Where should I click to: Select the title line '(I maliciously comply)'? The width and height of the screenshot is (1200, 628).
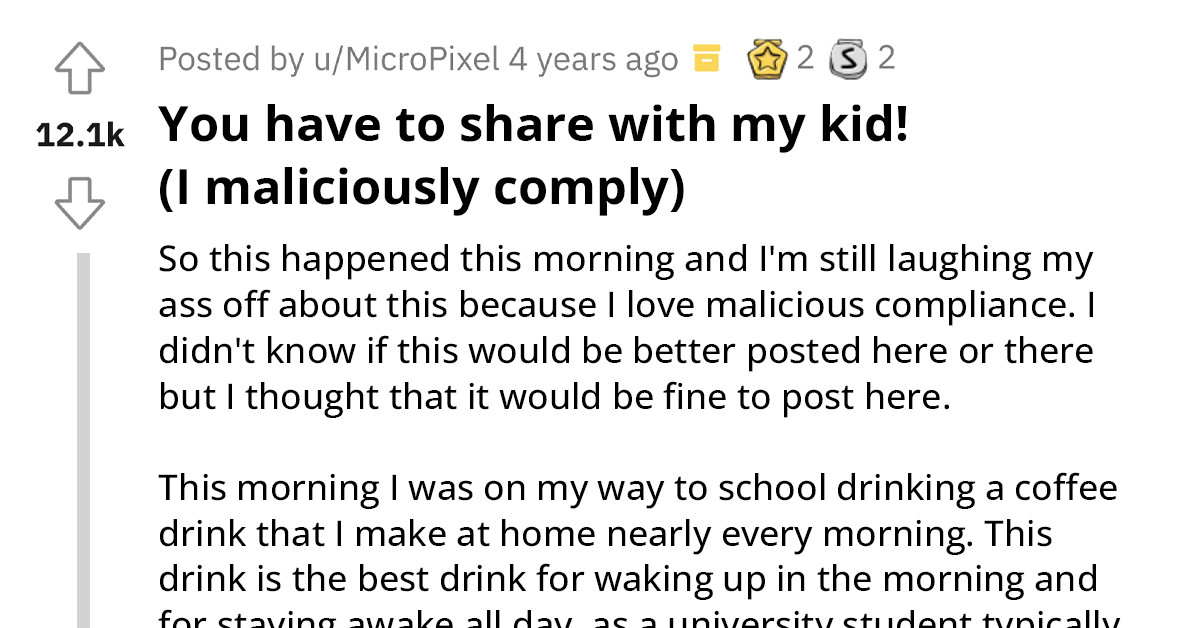(422, 187)
